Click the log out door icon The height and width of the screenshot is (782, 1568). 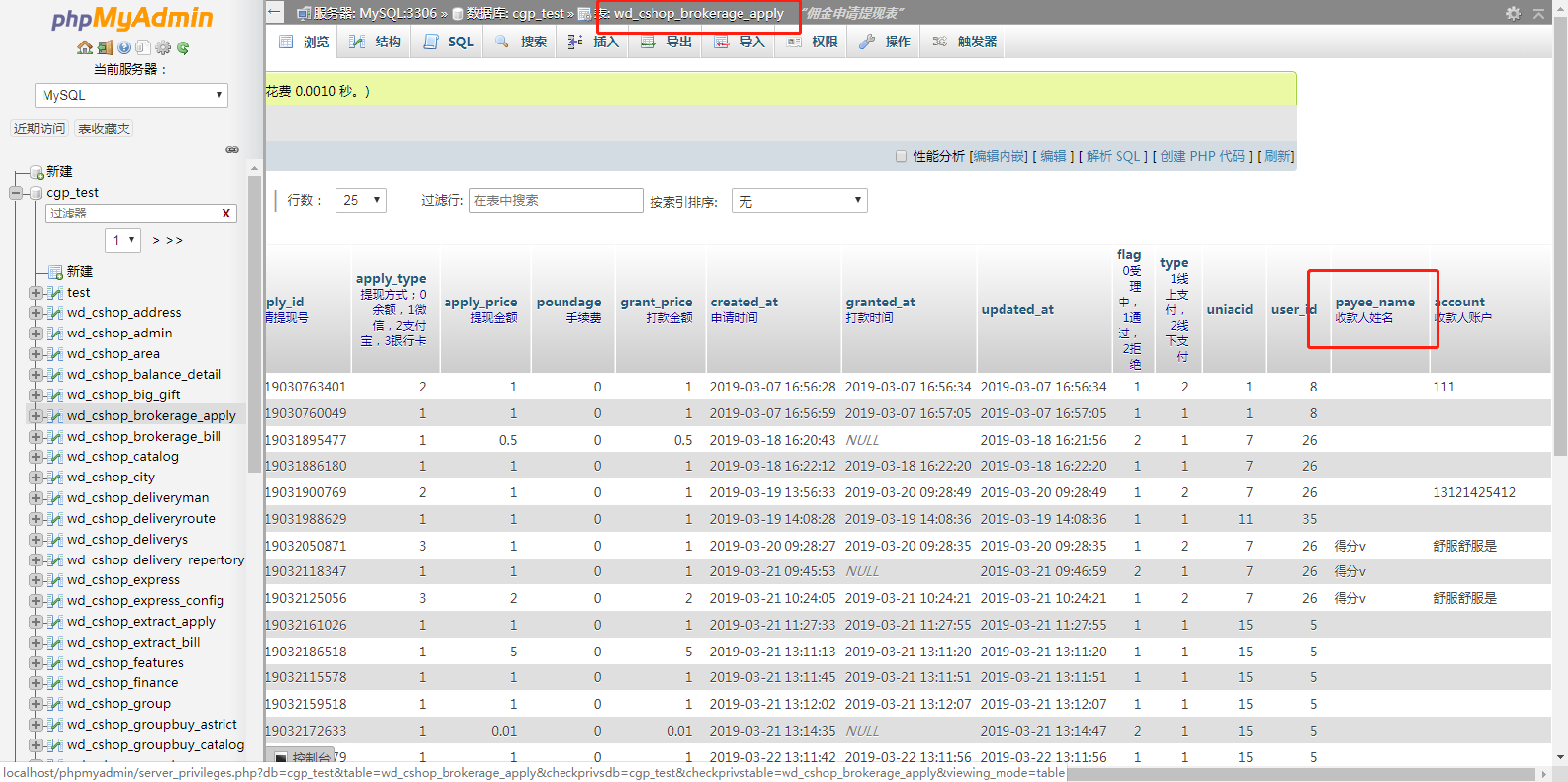point(104,47)
